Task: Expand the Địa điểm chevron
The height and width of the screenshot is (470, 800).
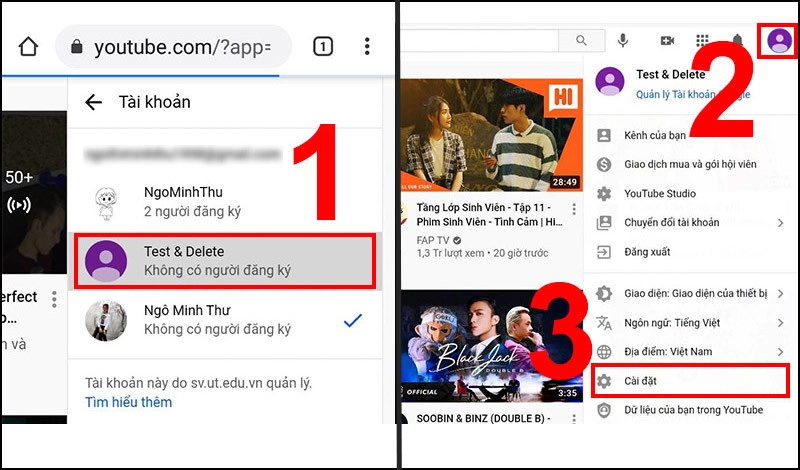Action: [x=781, y=352]
